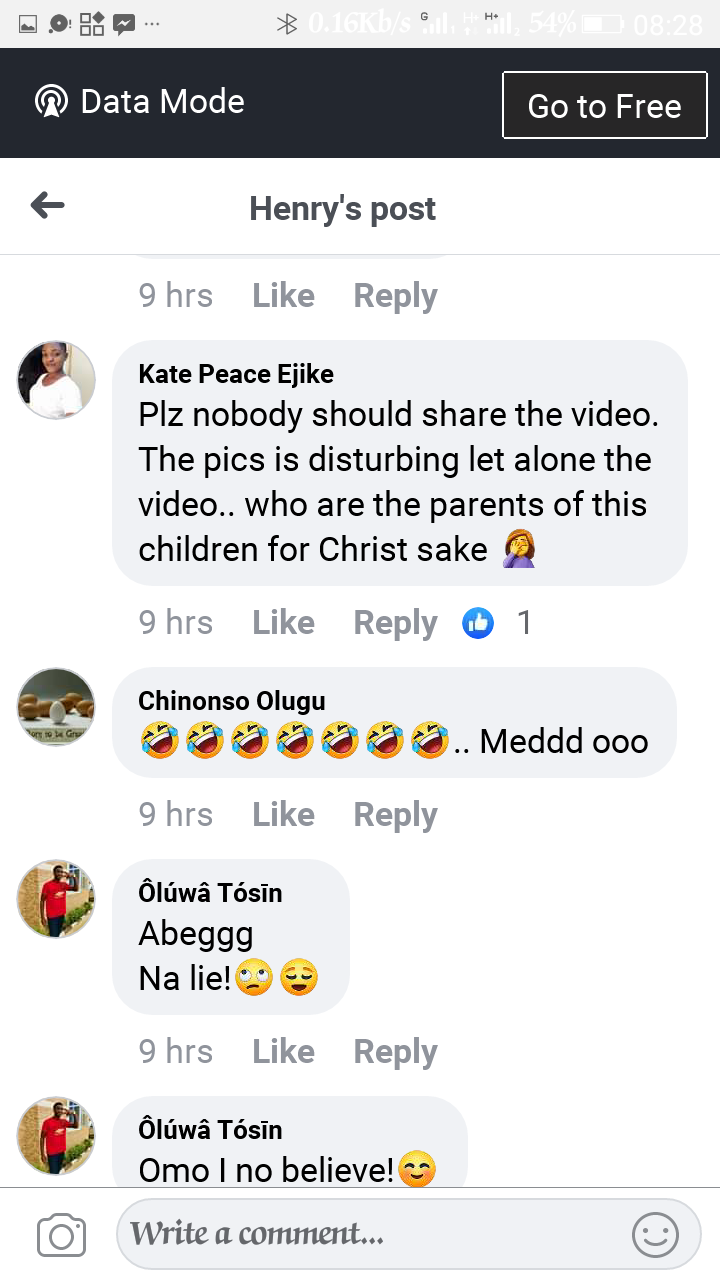Tap the Bluetooth status icon
The image size is (720, 1280).
[x=288, y=24]
